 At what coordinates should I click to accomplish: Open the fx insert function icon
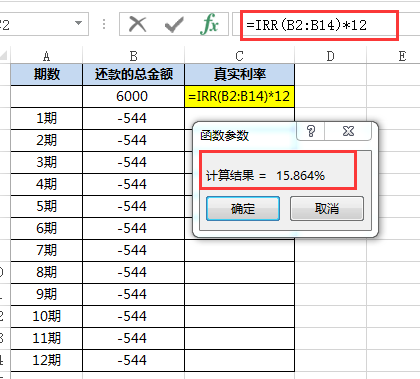tap(209, 24)
